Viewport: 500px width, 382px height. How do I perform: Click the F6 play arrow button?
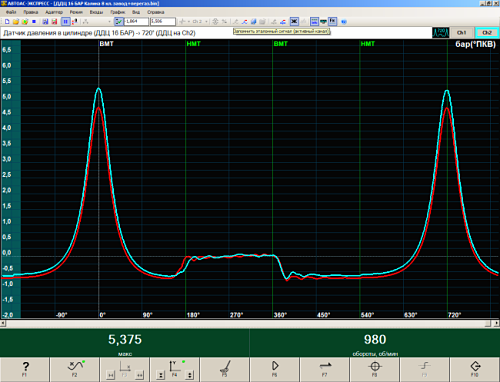click(x=275, y=369)
